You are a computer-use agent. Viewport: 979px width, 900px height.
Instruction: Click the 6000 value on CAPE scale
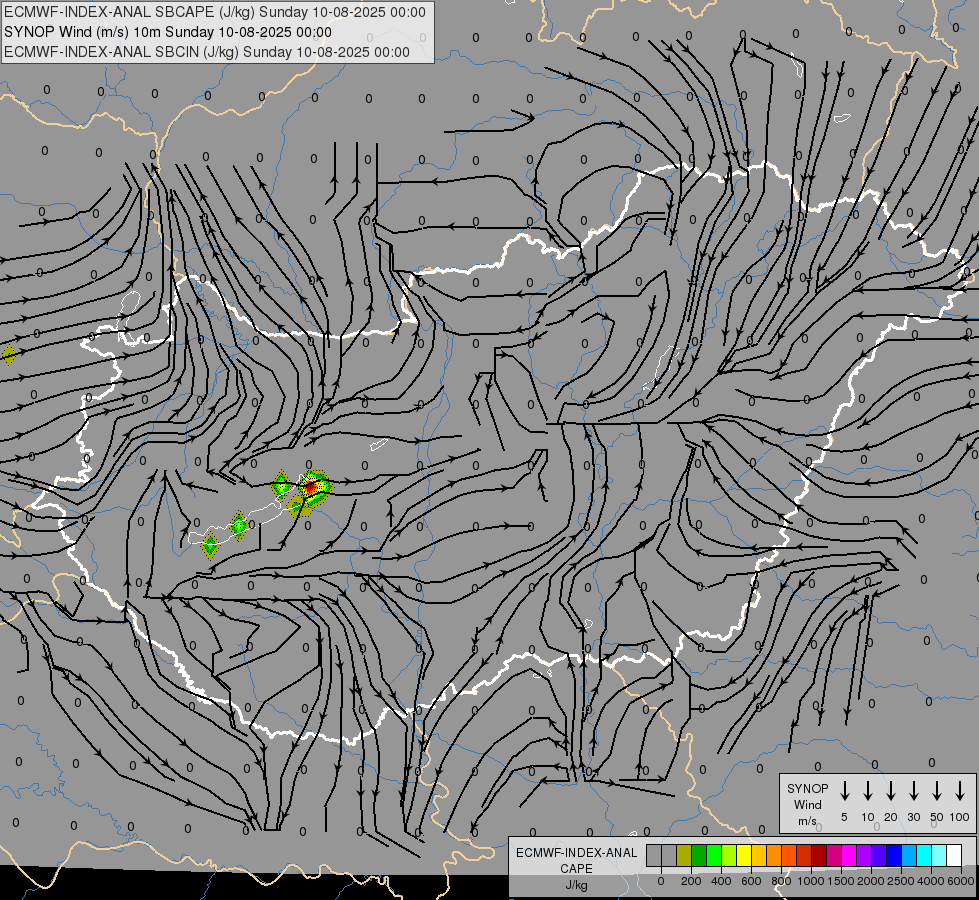(961, 881)
